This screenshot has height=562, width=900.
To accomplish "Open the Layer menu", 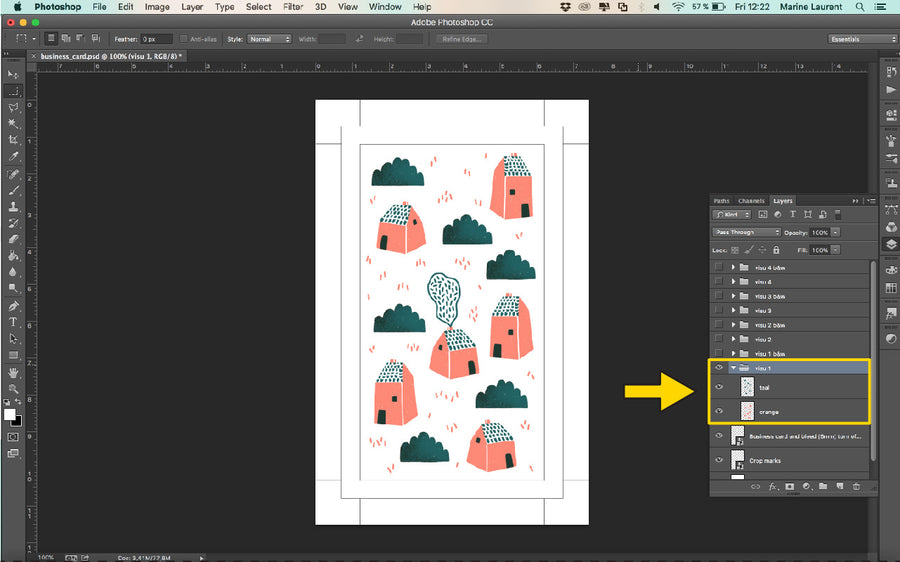I will pyautogui.click(x=192, y=7).
